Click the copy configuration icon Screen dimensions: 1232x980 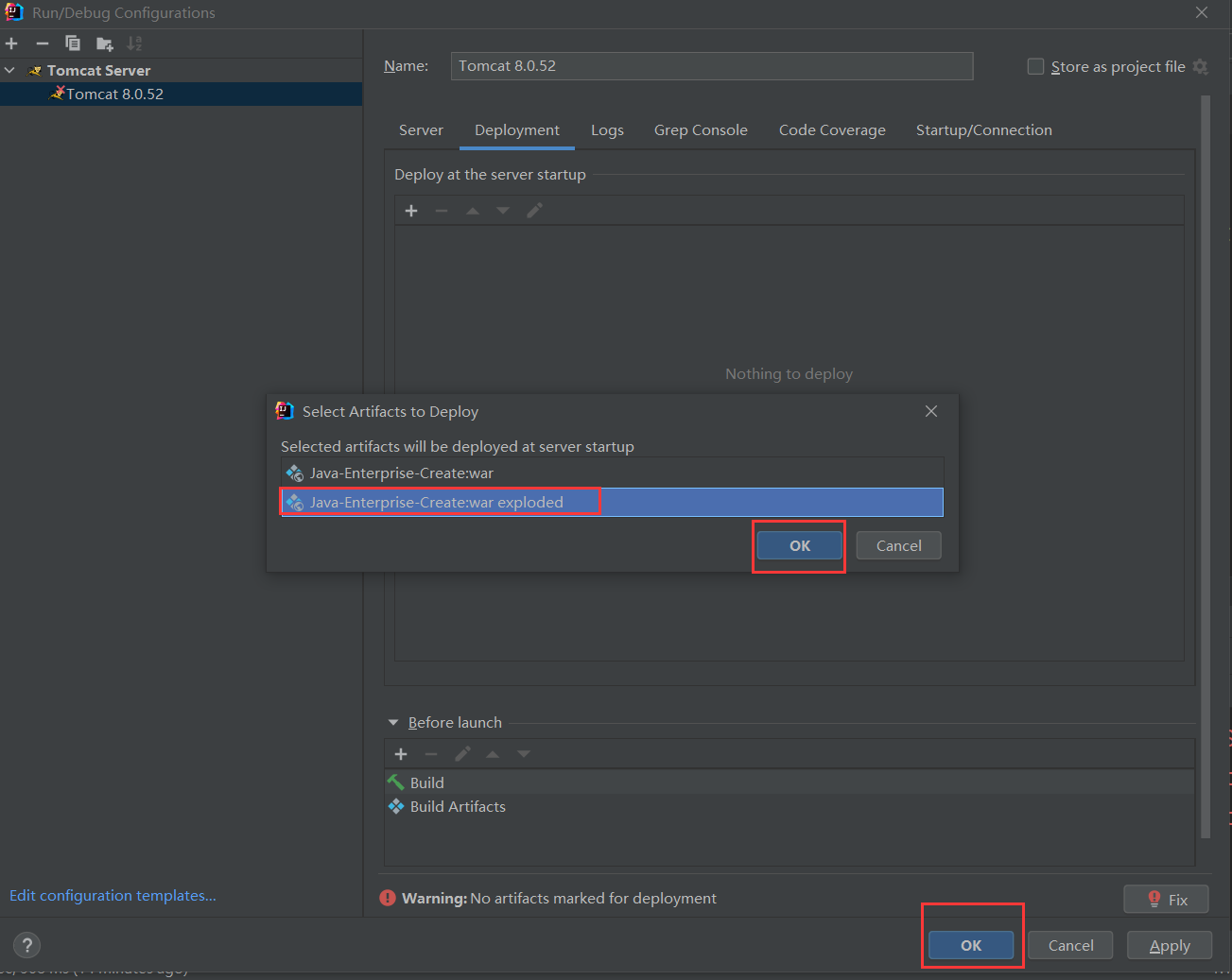[73, 43]
